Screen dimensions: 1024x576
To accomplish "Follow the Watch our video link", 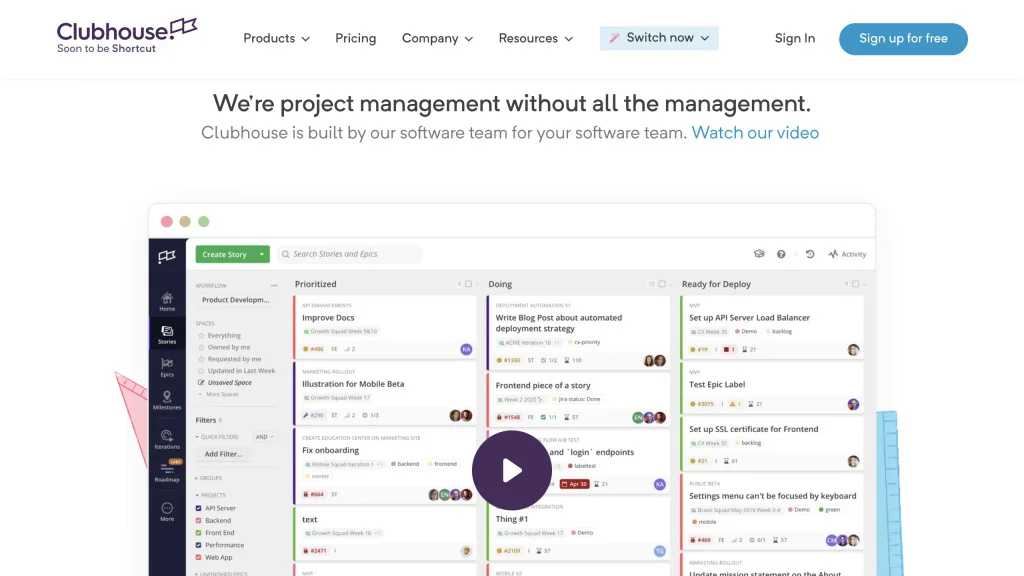I will pyautogui.click(x=755, y=132).
